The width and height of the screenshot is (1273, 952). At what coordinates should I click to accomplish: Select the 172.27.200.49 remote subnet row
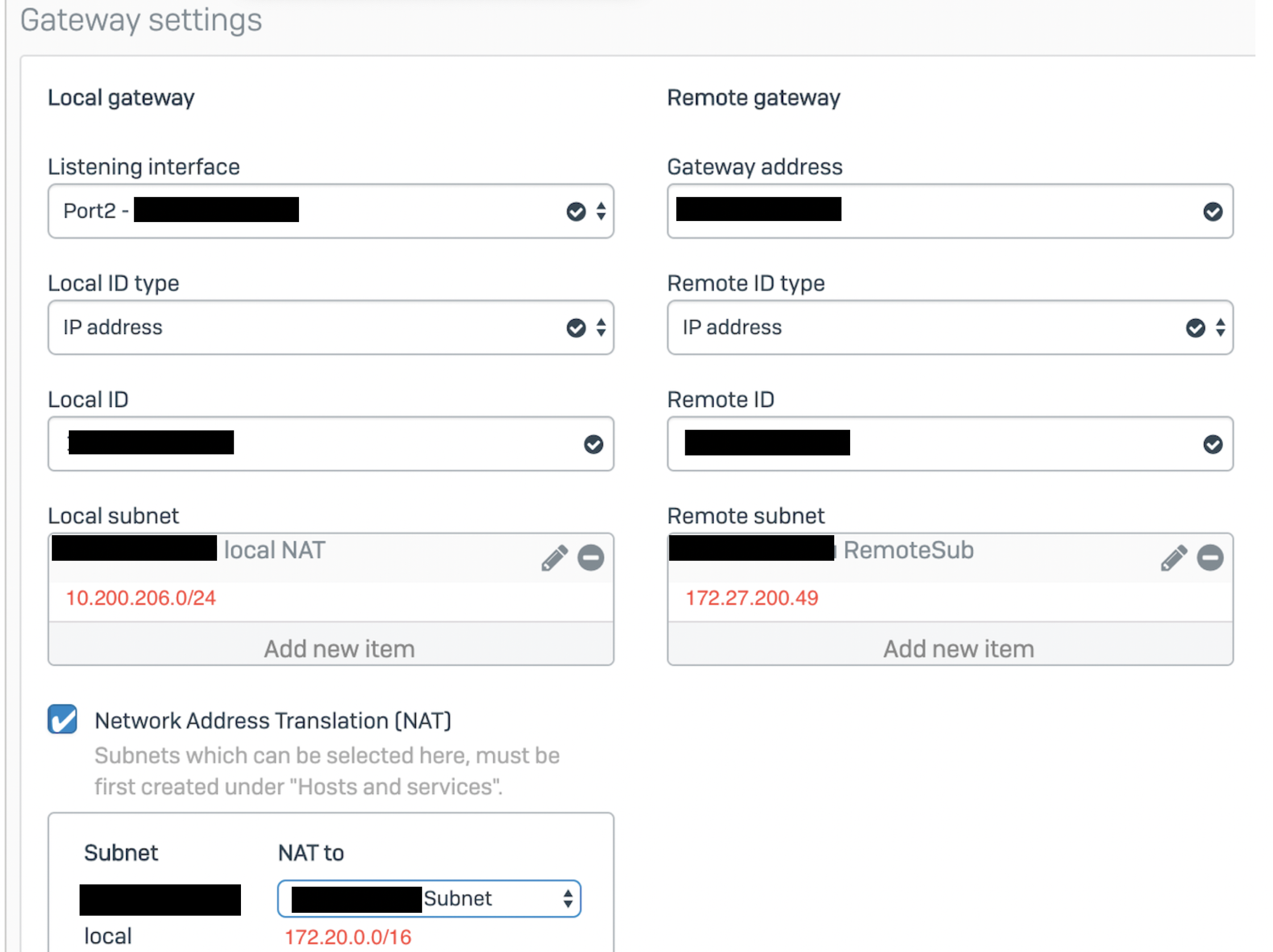tap(752, 598)
